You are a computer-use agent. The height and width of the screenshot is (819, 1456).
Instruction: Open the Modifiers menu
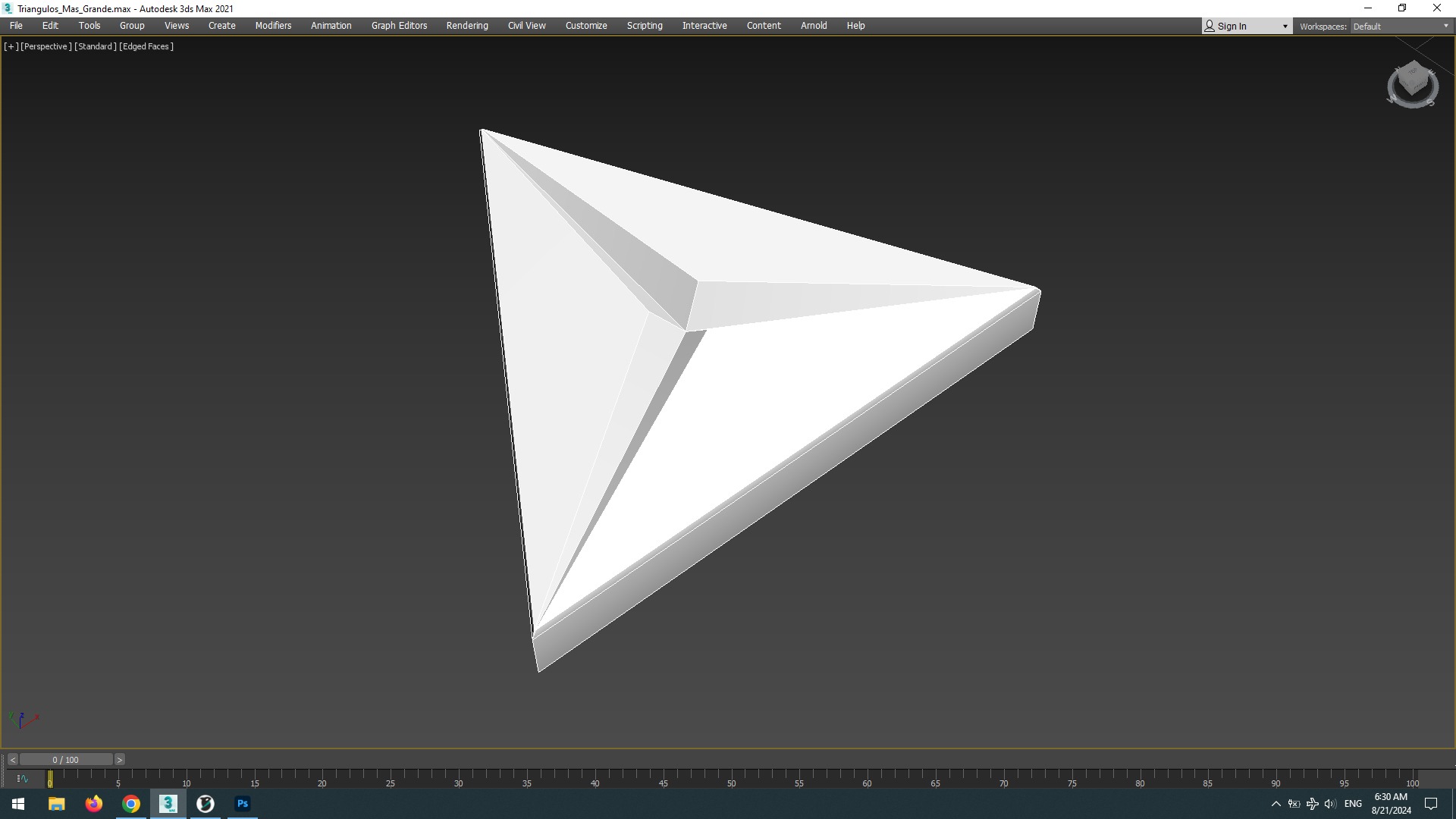tap(273, 26)
